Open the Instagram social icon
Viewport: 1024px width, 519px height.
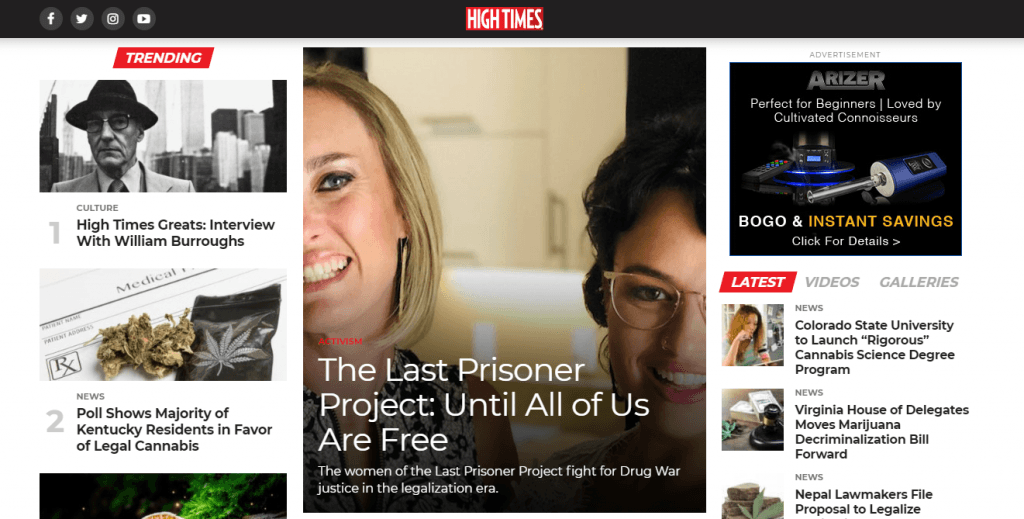tap(112, 18)
